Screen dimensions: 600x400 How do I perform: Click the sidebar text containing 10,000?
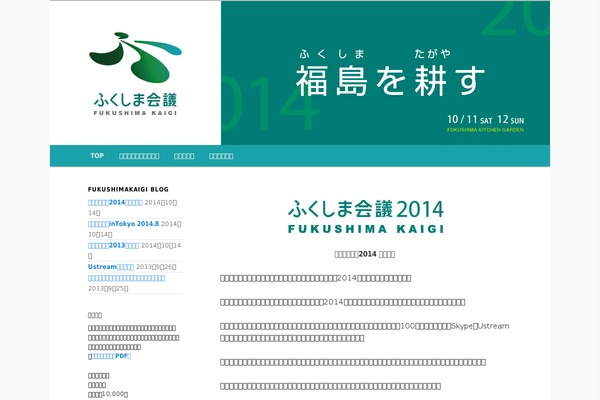[x=108, y=394]
